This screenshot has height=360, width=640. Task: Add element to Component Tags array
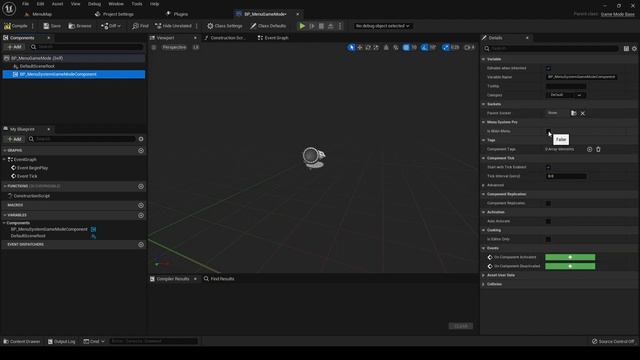(x=589, y=149)
